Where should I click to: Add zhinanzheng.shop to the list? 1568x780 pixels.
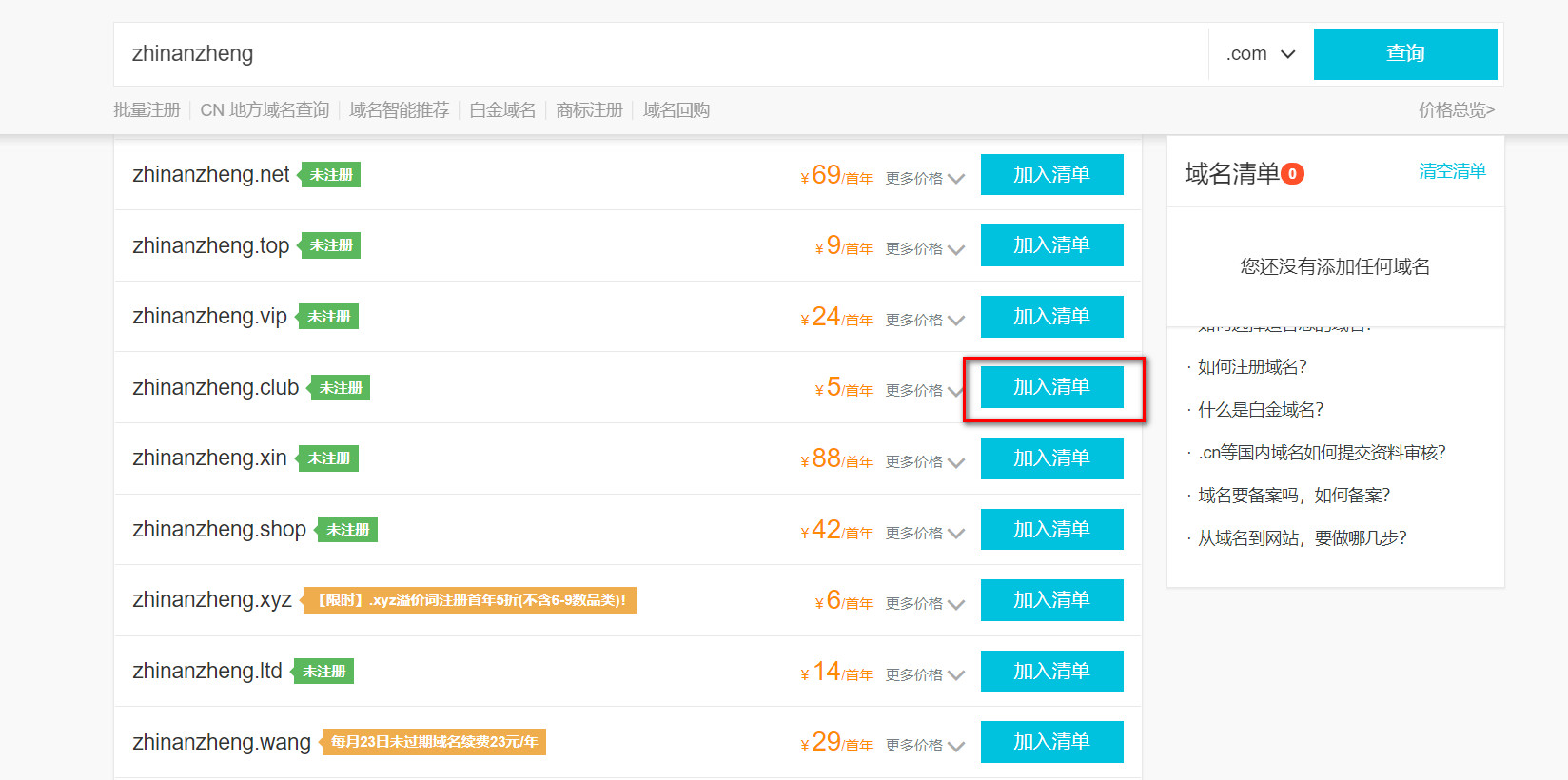[1051, 530]
